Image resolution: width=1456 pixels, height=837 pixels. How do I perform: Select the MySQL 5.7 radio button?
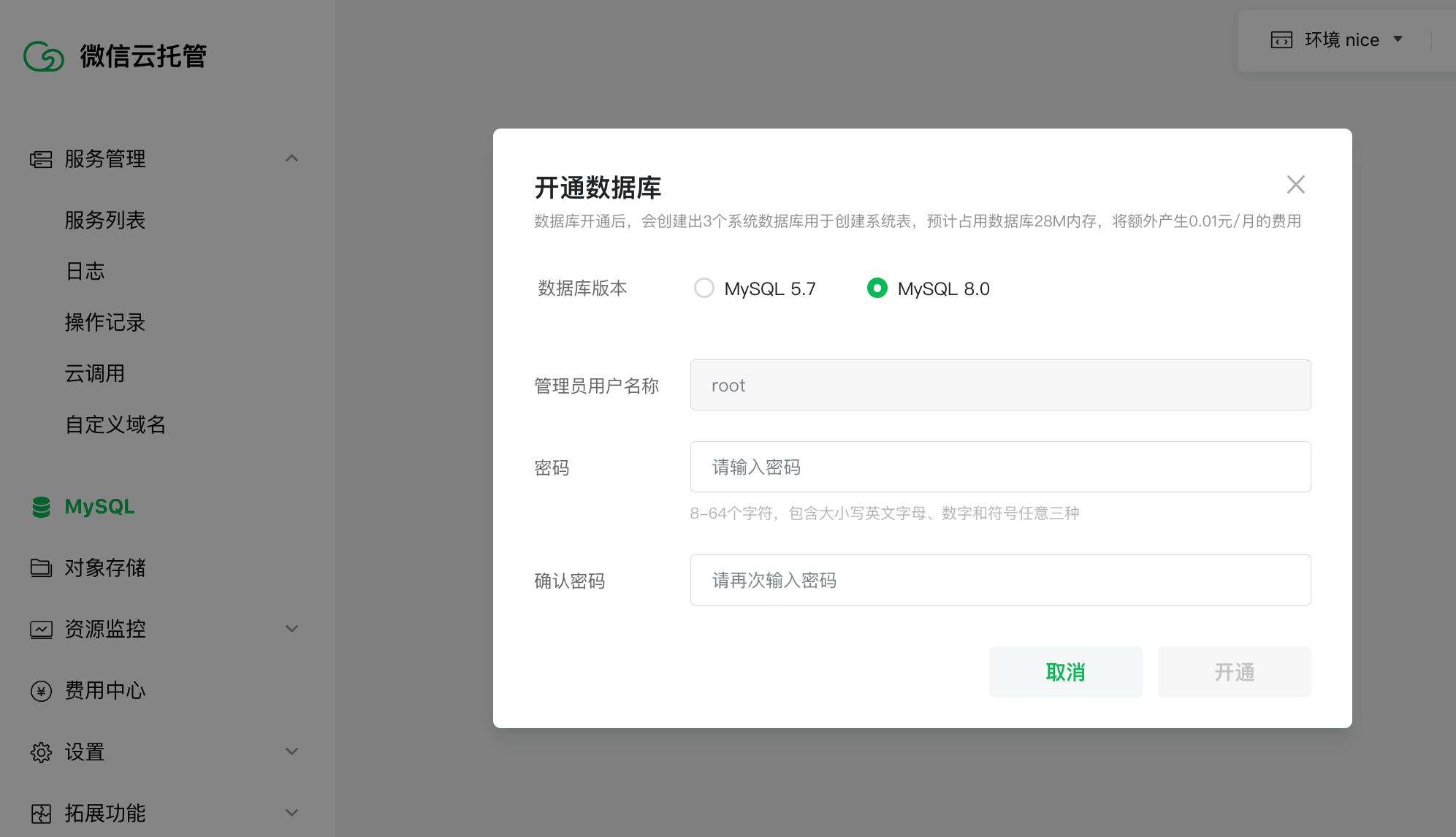[704, 288]
